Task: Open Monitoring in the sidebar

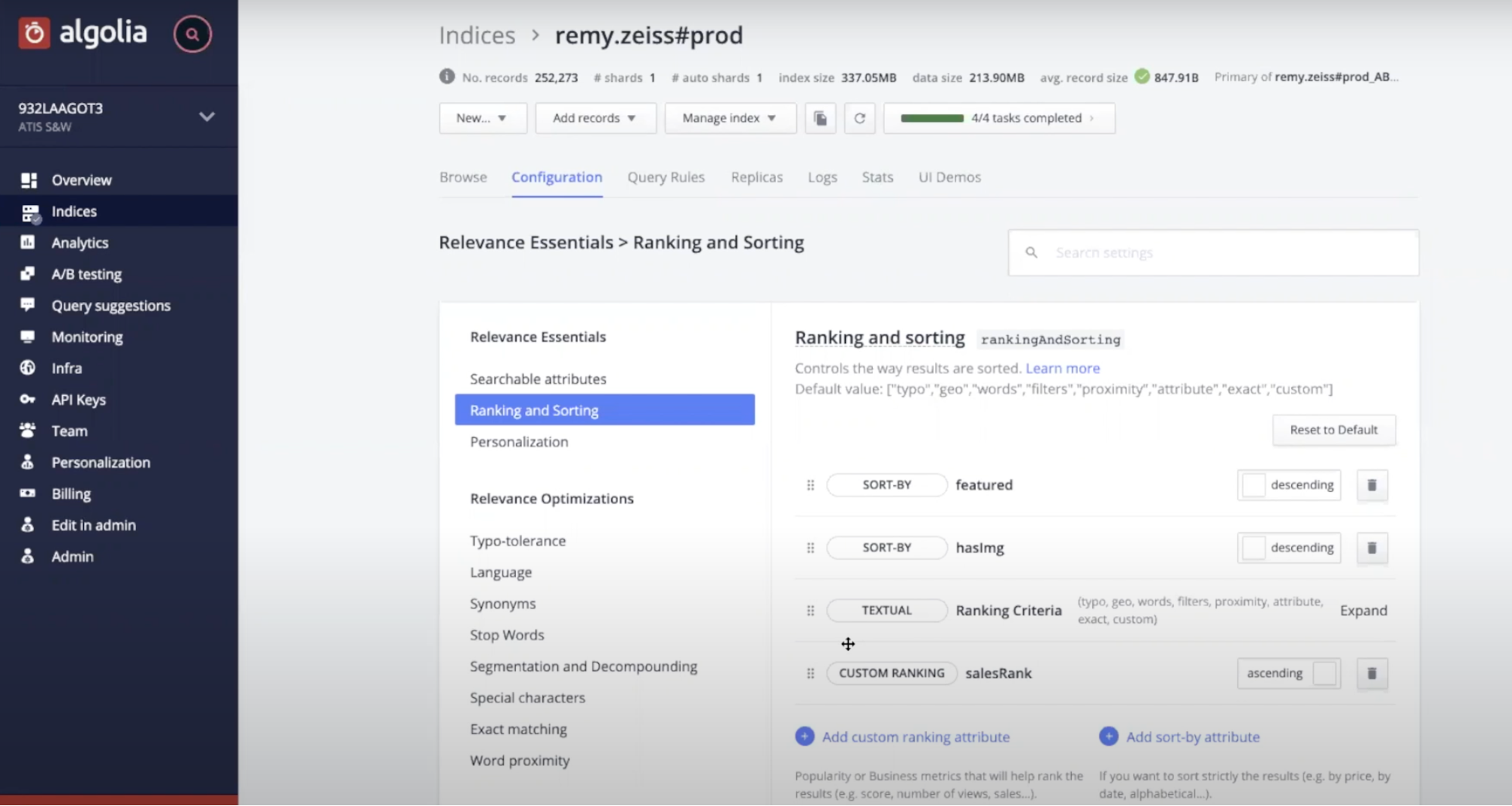Action: [x=87, y=337]
